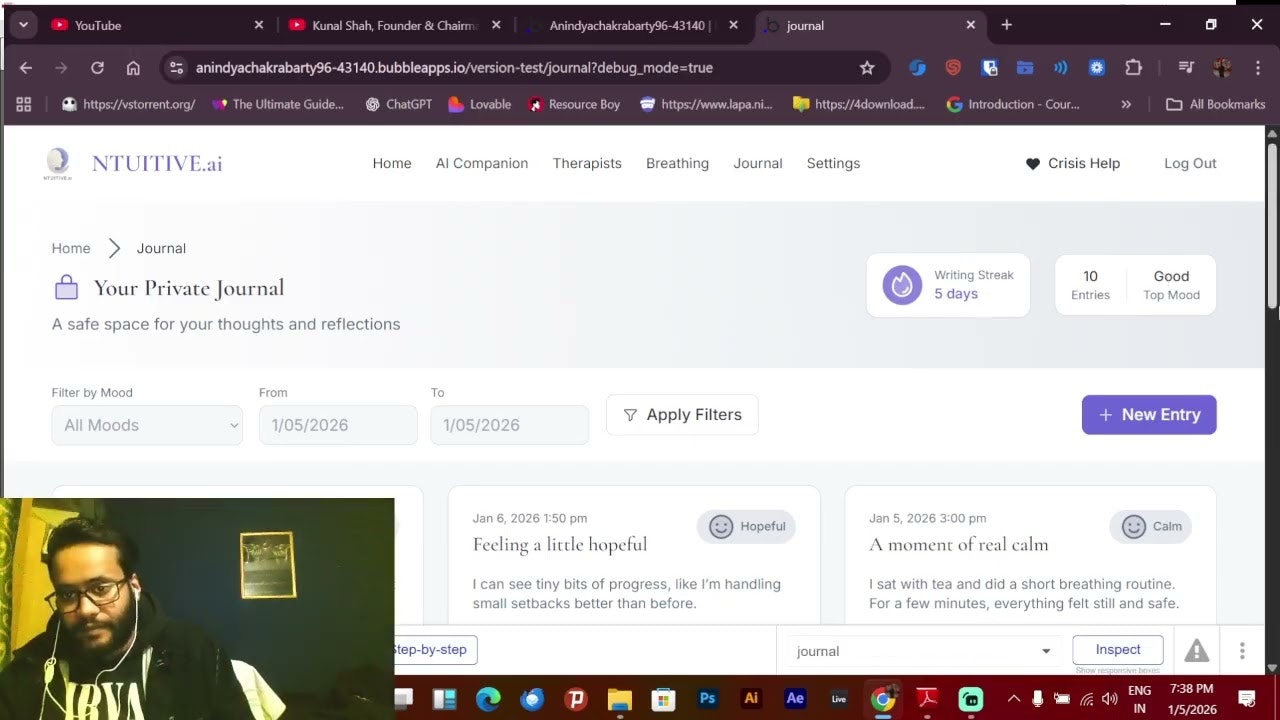This screenshot has width=1280, height=720.
Task: Click the lock icon beside Your Private Journal
Action: pyautogui.click(x=66, y=287)
